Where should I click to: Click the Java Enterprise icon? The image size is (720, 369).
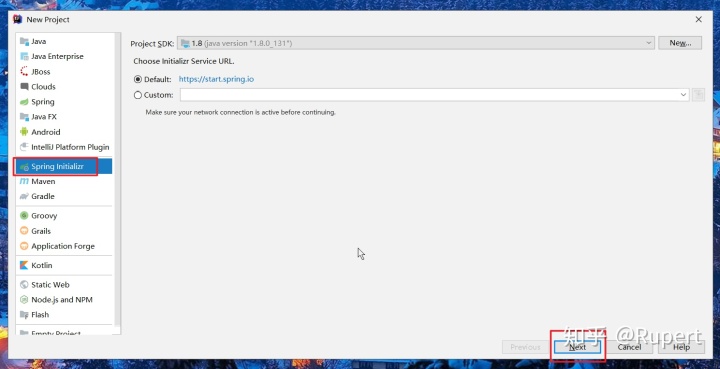point(24,56)
